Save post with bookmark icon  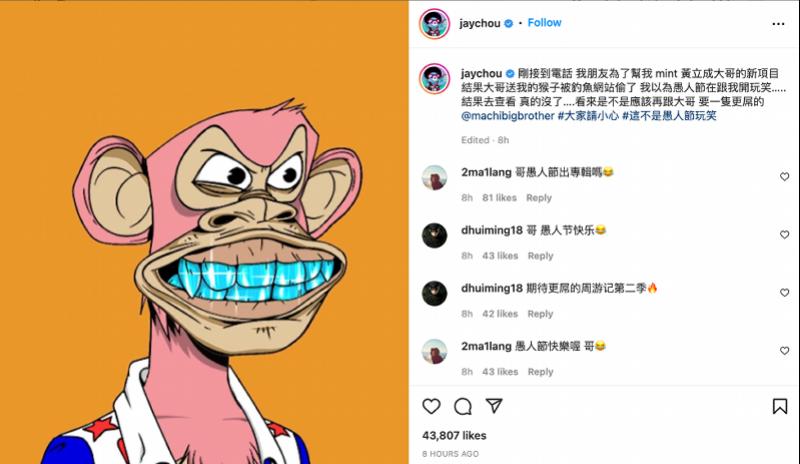point(780,406)
